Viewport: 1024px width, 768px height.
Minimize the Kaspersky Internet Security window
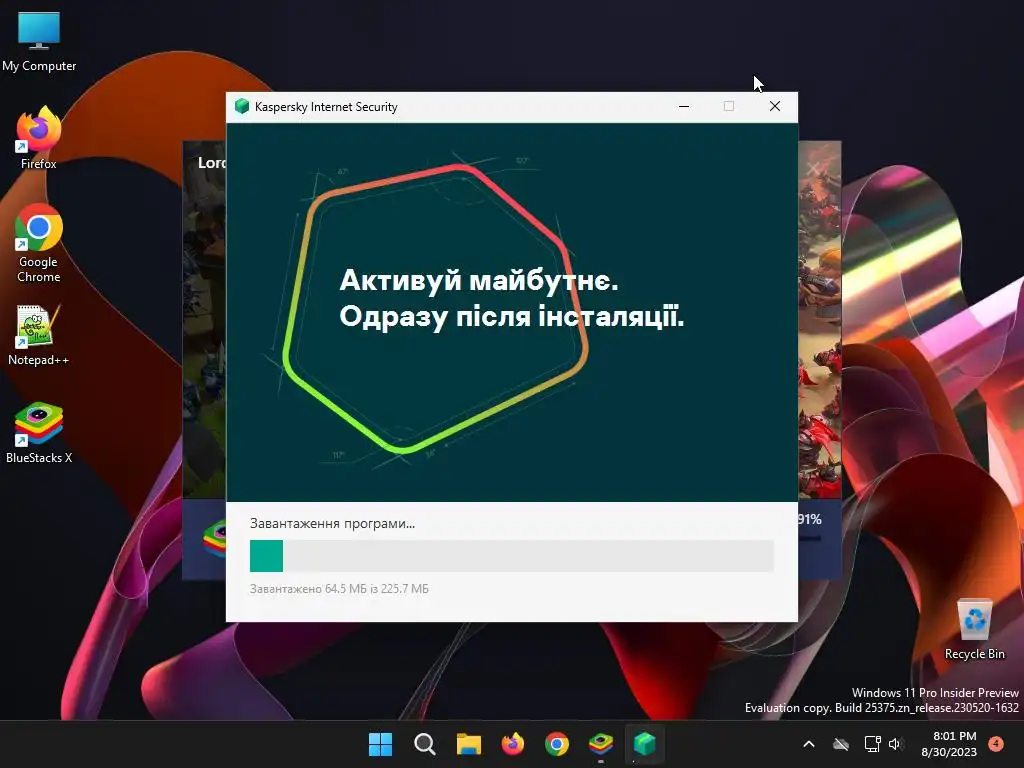tap(684, 106)
